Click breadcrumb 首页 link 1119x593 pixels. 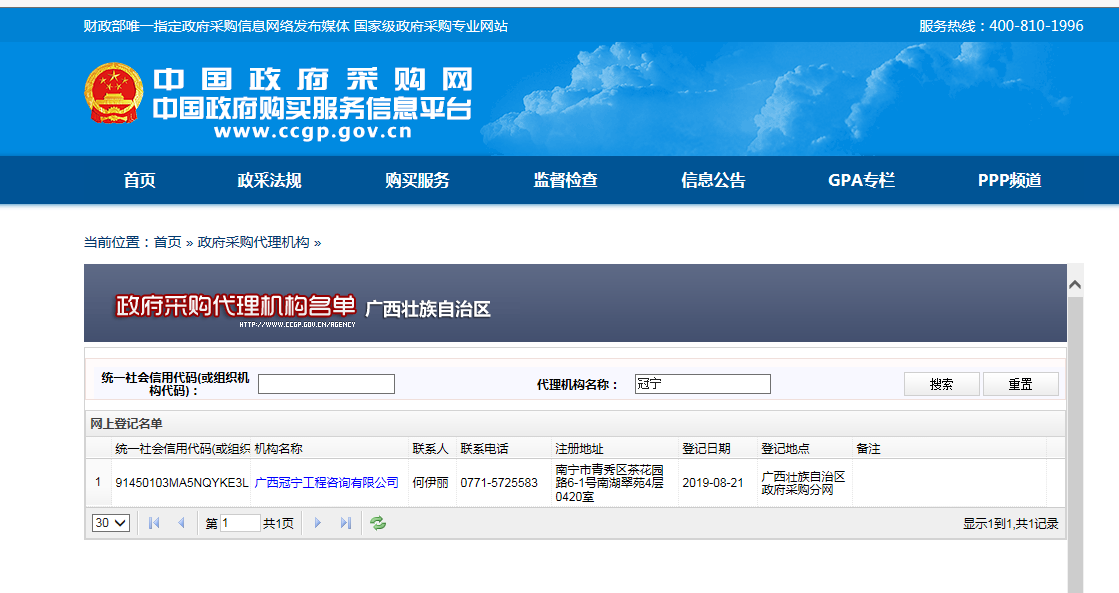tap(168, 243)
